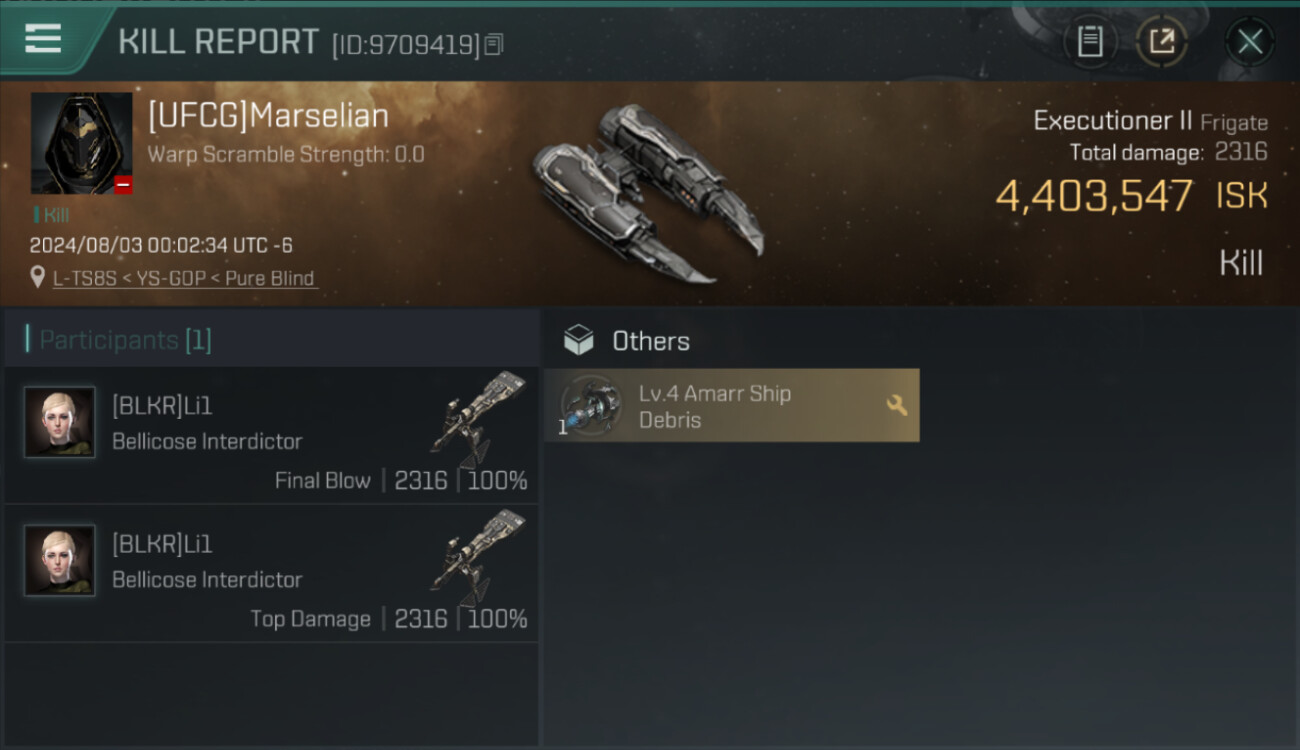Click Bellicose ship icon in Final Blow row
The height and width of the screenshot is (750, 1300).
(x=480, y=418)
